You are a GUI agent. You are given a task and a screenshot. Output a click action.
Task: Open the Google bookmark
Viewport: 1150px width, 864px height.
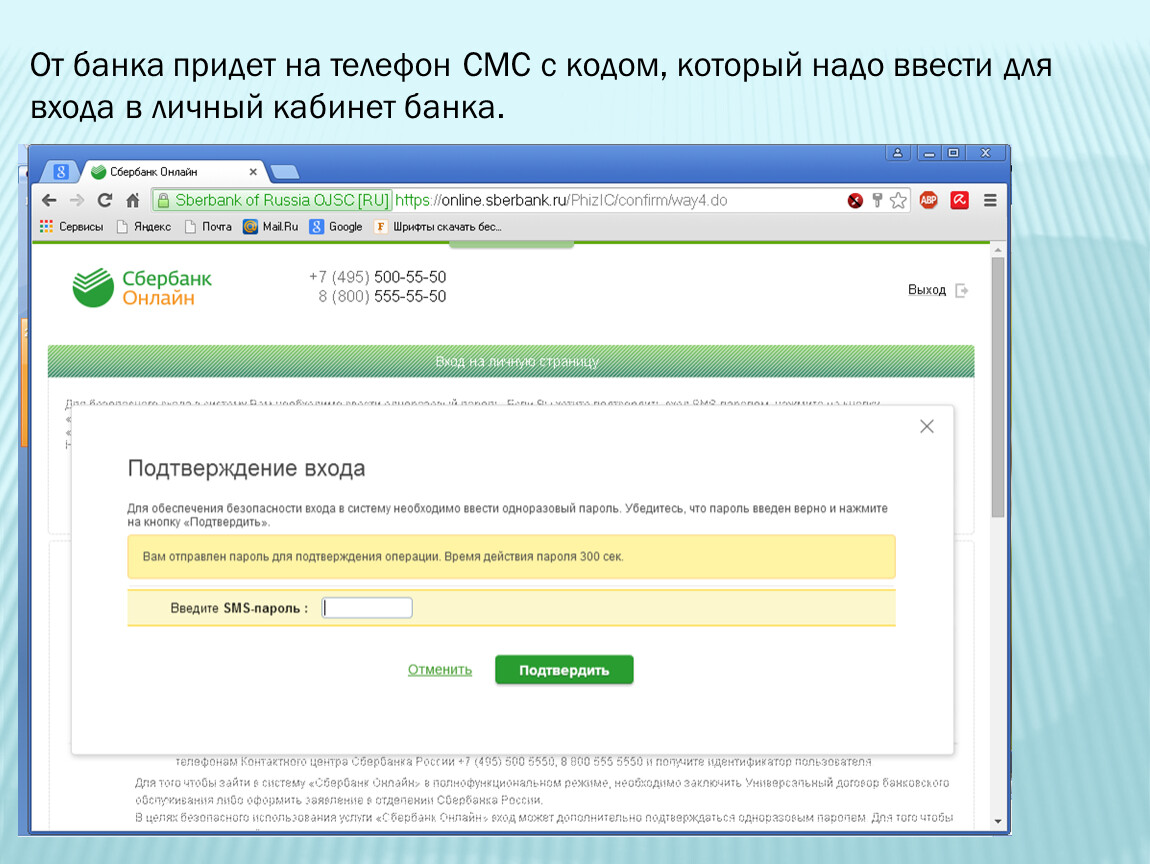coord(336,227)
